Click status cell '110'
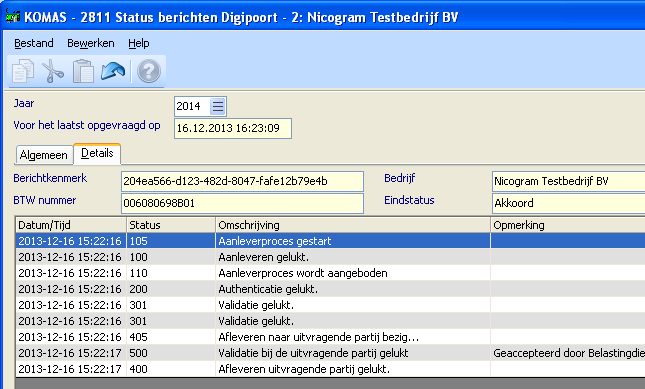 171,273
